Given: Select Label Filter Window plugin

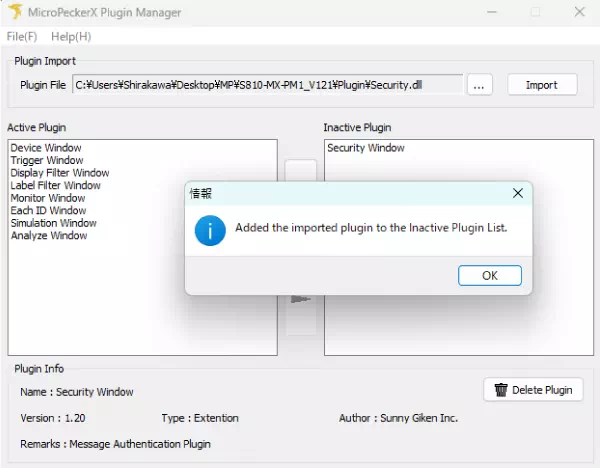Looking at the screenshot, I should tap(55, 186).
